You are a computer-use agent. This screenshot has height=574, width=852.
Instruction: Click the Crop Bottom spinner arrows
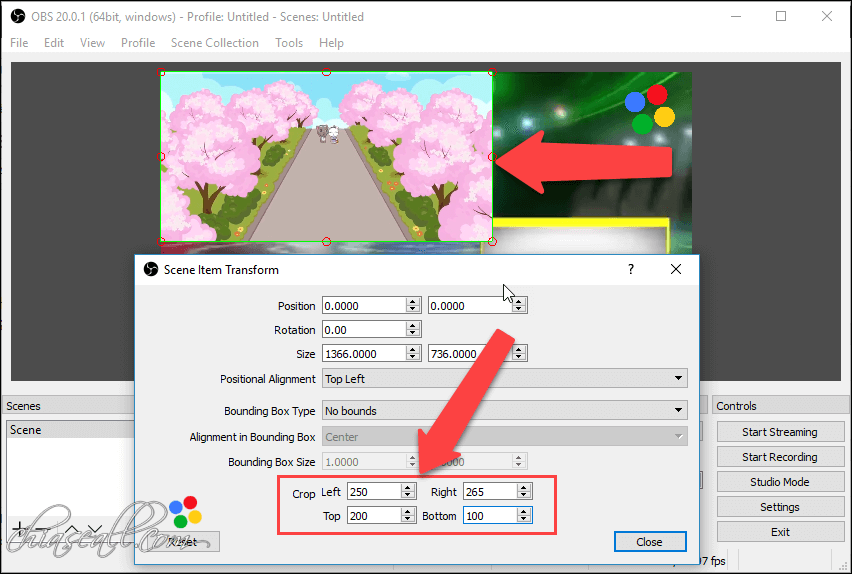[524, 516]
